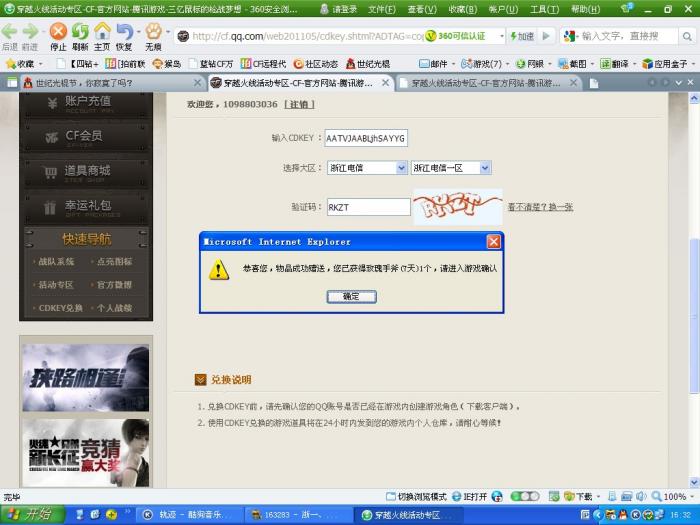Open the screenshot tool toolbar item

573,64
